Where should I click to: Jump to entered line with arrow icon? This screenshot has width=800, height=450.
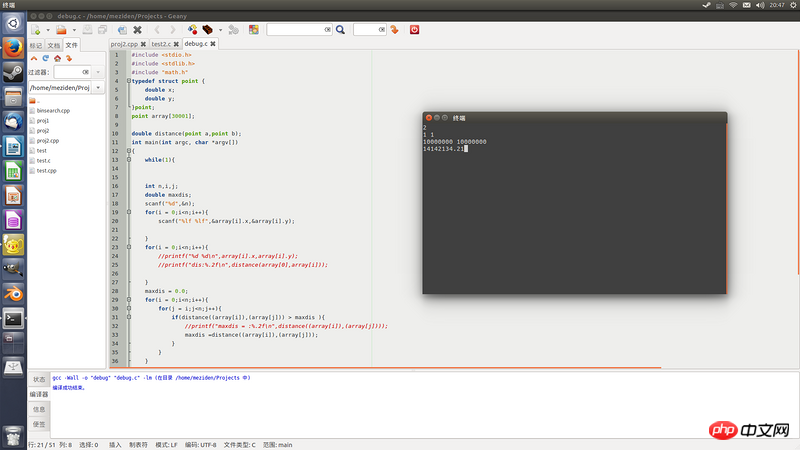394,30
